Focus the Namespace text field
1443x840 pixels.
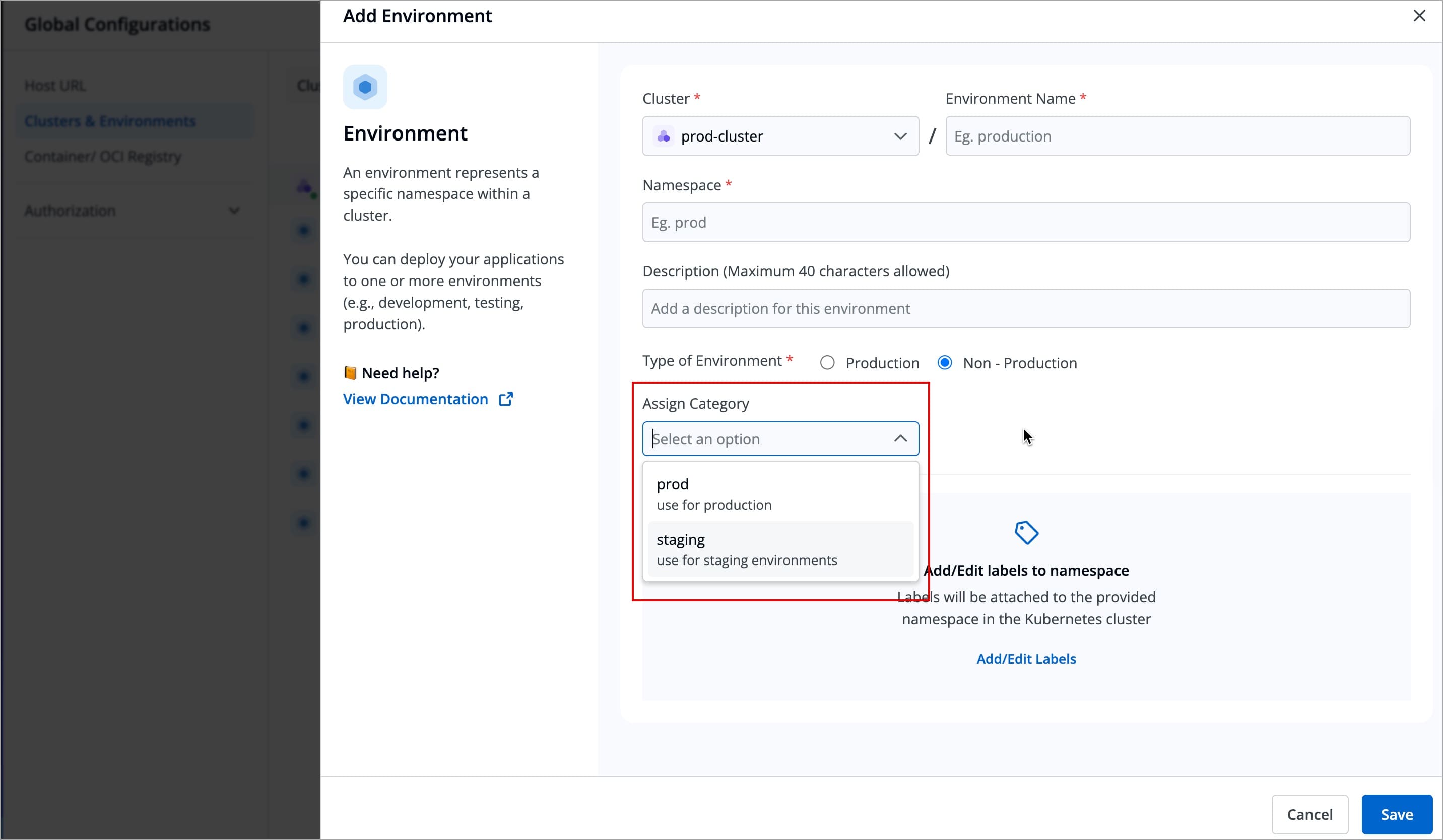click(1025, 223)
